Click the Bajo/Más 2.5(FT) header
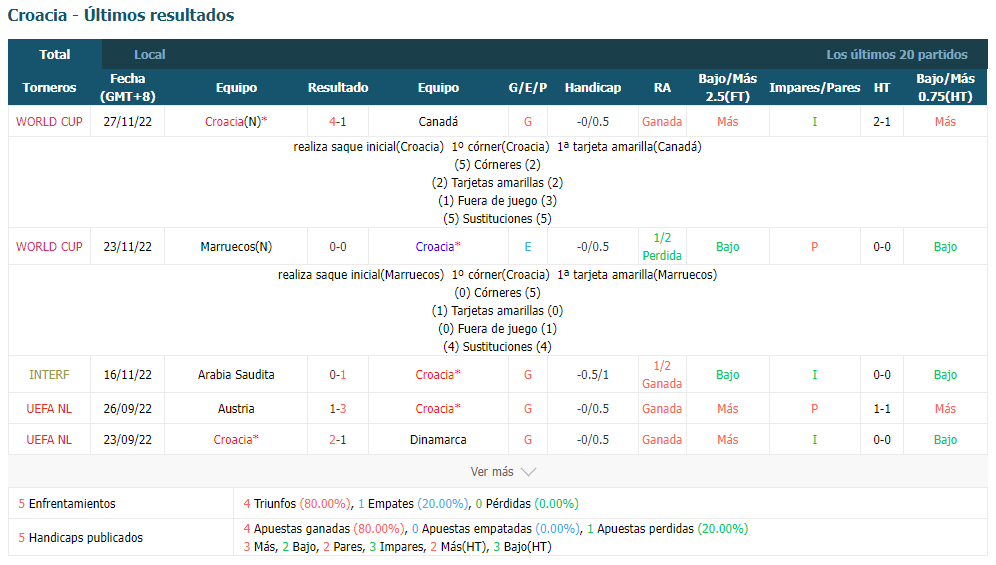Screen dimensions: 996x565 (x=727, y=88)
